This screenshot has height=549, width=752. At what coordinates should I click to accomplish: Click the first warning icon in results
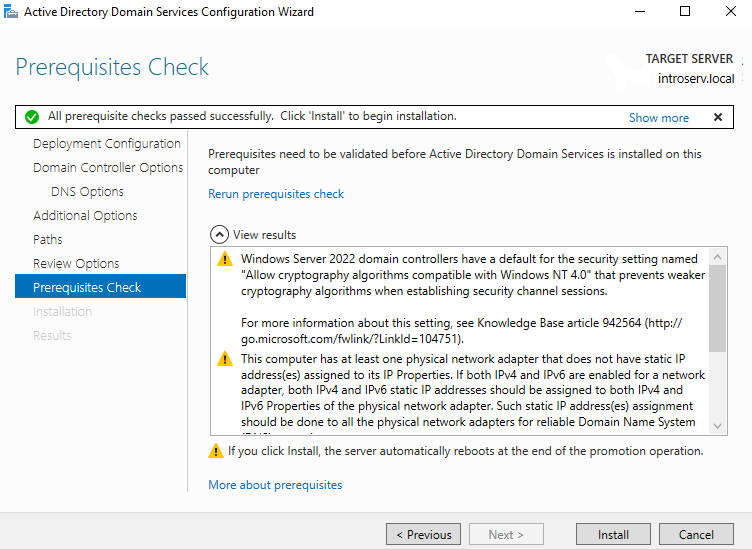pos(225,260)
